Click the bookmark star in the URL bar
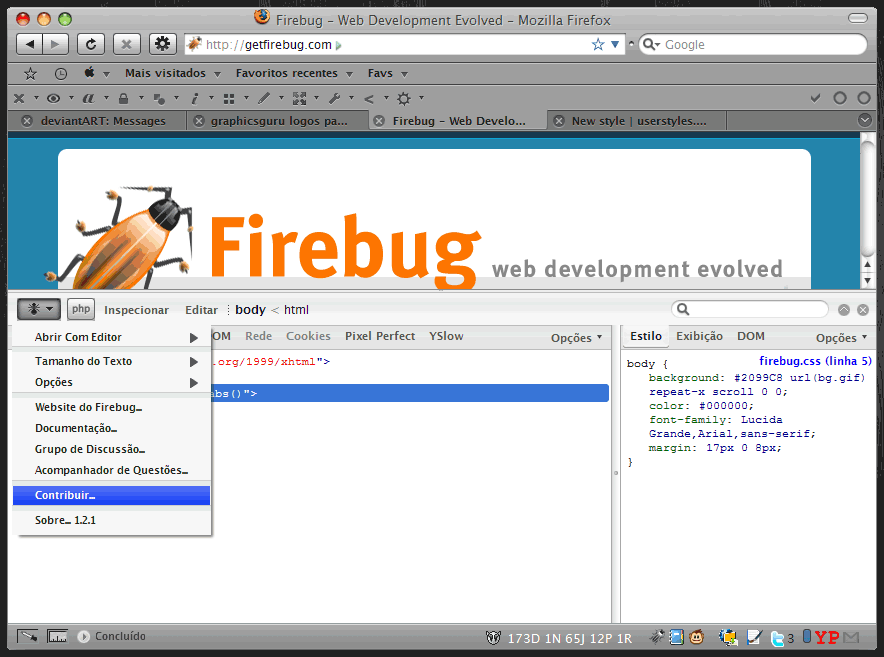Viewport: 884px width, 657px height. click(598, 45)
